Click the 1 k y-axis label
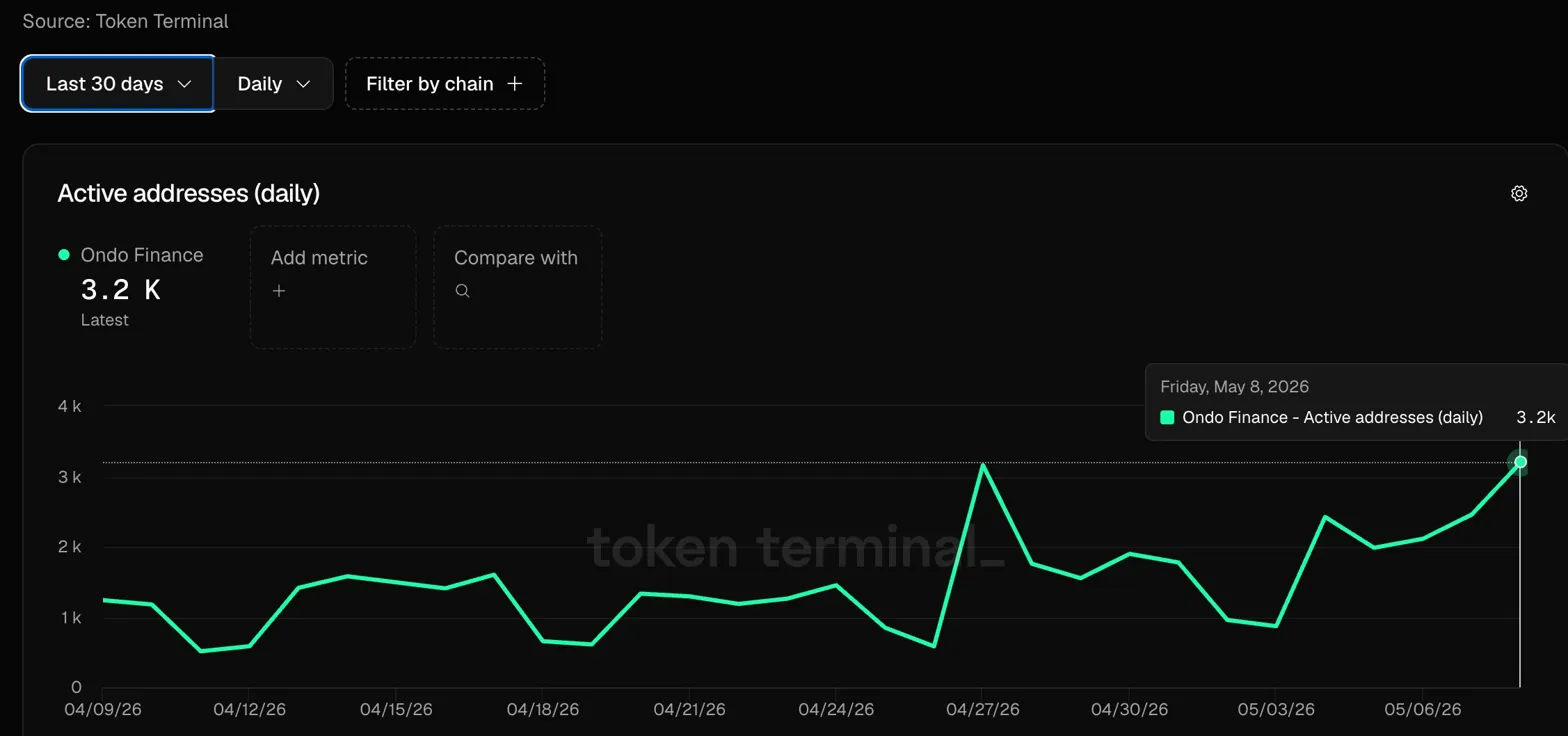 pos(70,618)
